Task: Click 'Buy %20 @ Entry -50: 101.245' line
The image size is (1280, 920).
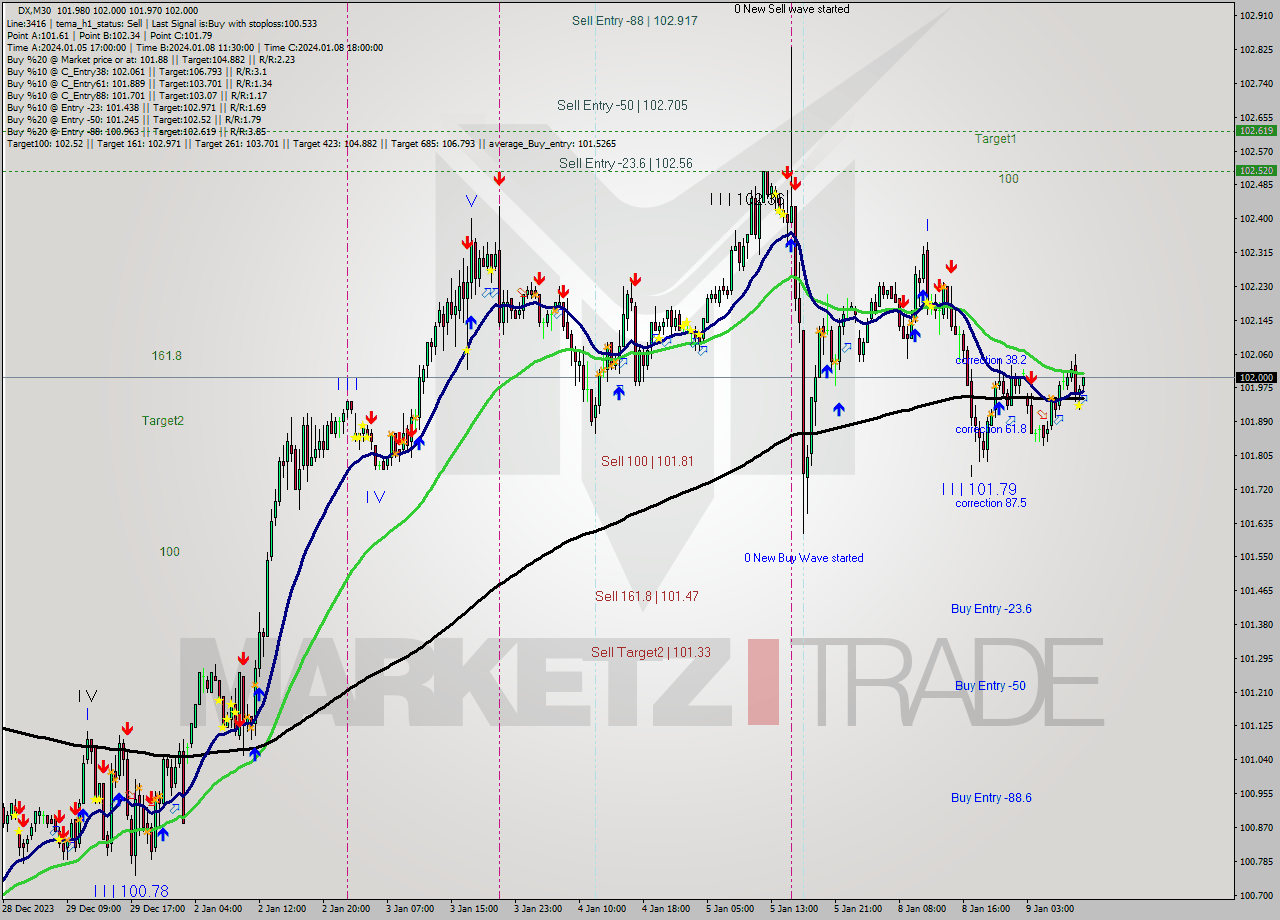Action: pos(133,119)
